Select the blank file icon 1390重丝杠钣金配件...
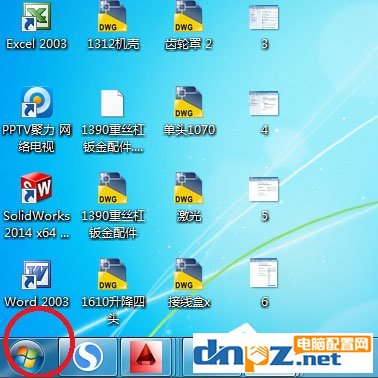The width and height of the screenshot is (378, 378). coord(112,103)
